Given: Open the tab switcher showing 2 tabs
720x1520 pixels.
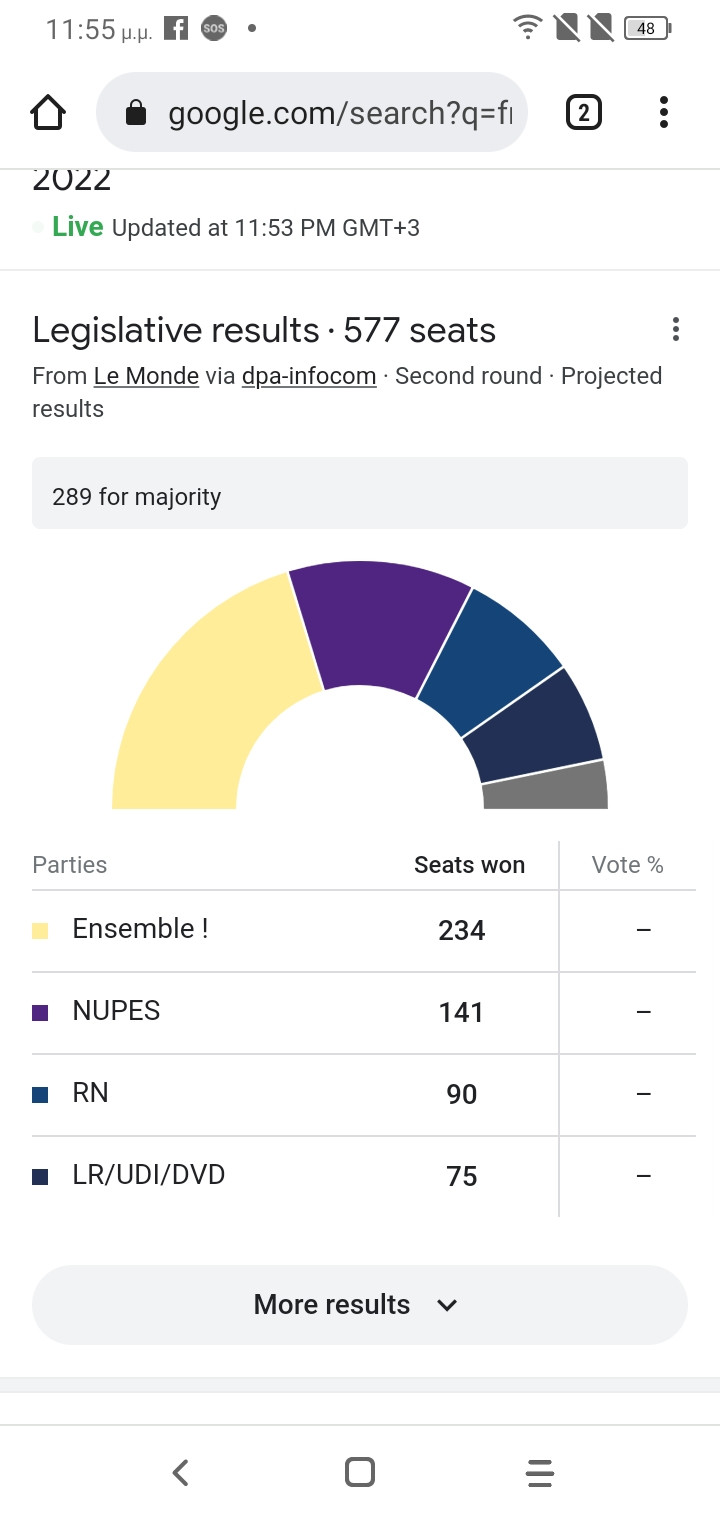Looking at the screenshot, I should click(584, 112).
